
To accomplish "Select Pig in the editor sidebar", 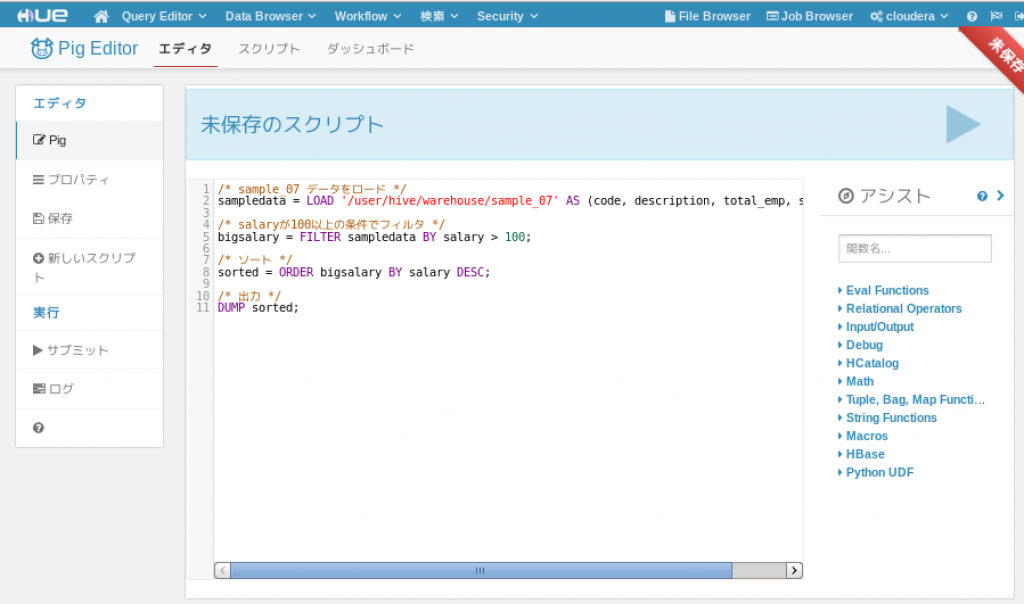I will click(x=89, y=140).
